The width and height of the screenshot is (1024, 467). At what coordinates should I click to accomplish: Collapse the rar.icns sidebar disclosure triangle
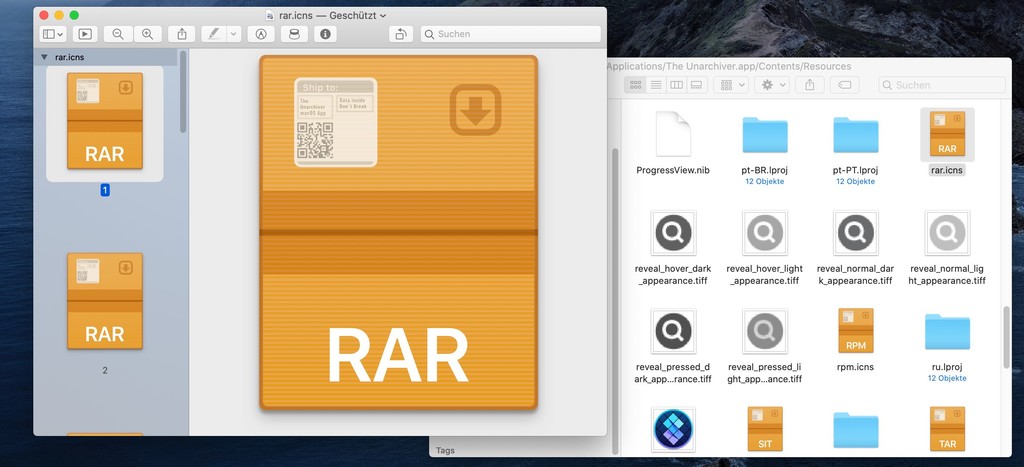pos(44,57)
